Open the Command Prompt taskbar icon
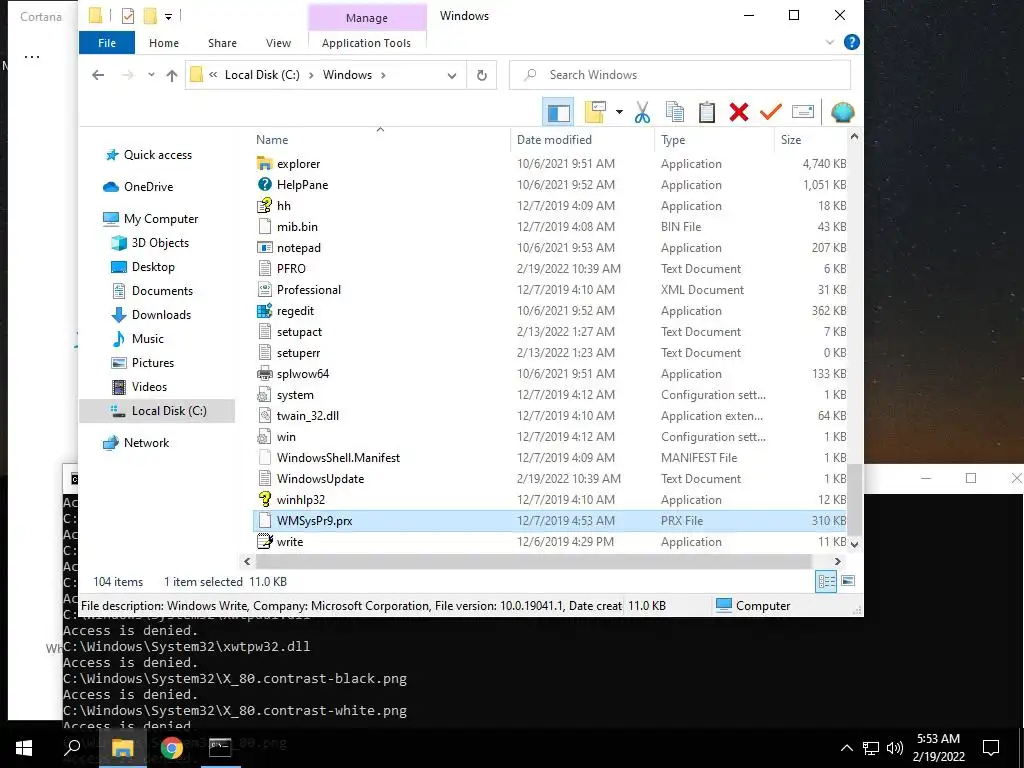This screenshot has height=768, width=1024. [x=220, y=747]
